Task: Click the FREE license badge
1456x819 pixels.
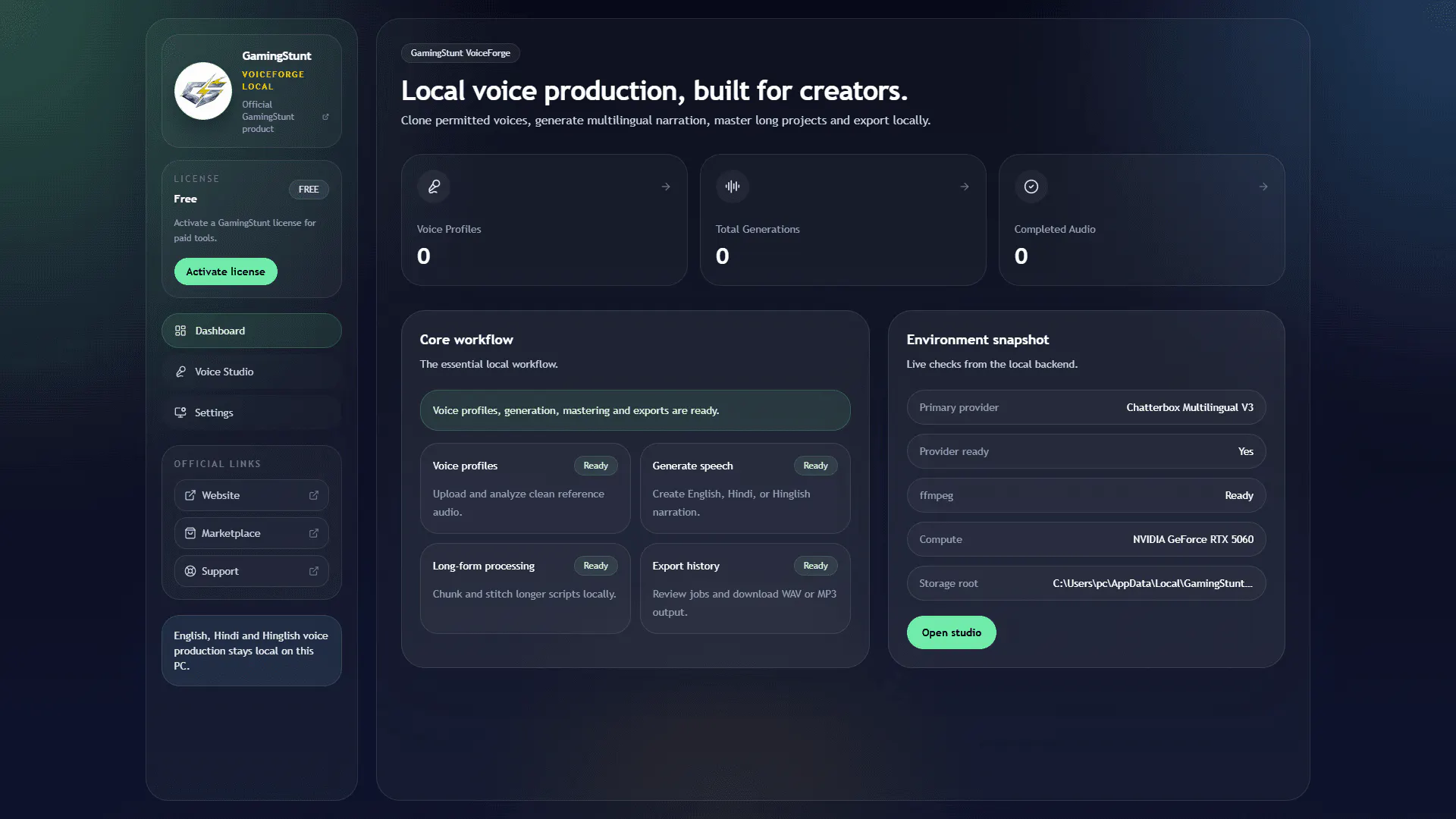Action: [x=309, y=190]
